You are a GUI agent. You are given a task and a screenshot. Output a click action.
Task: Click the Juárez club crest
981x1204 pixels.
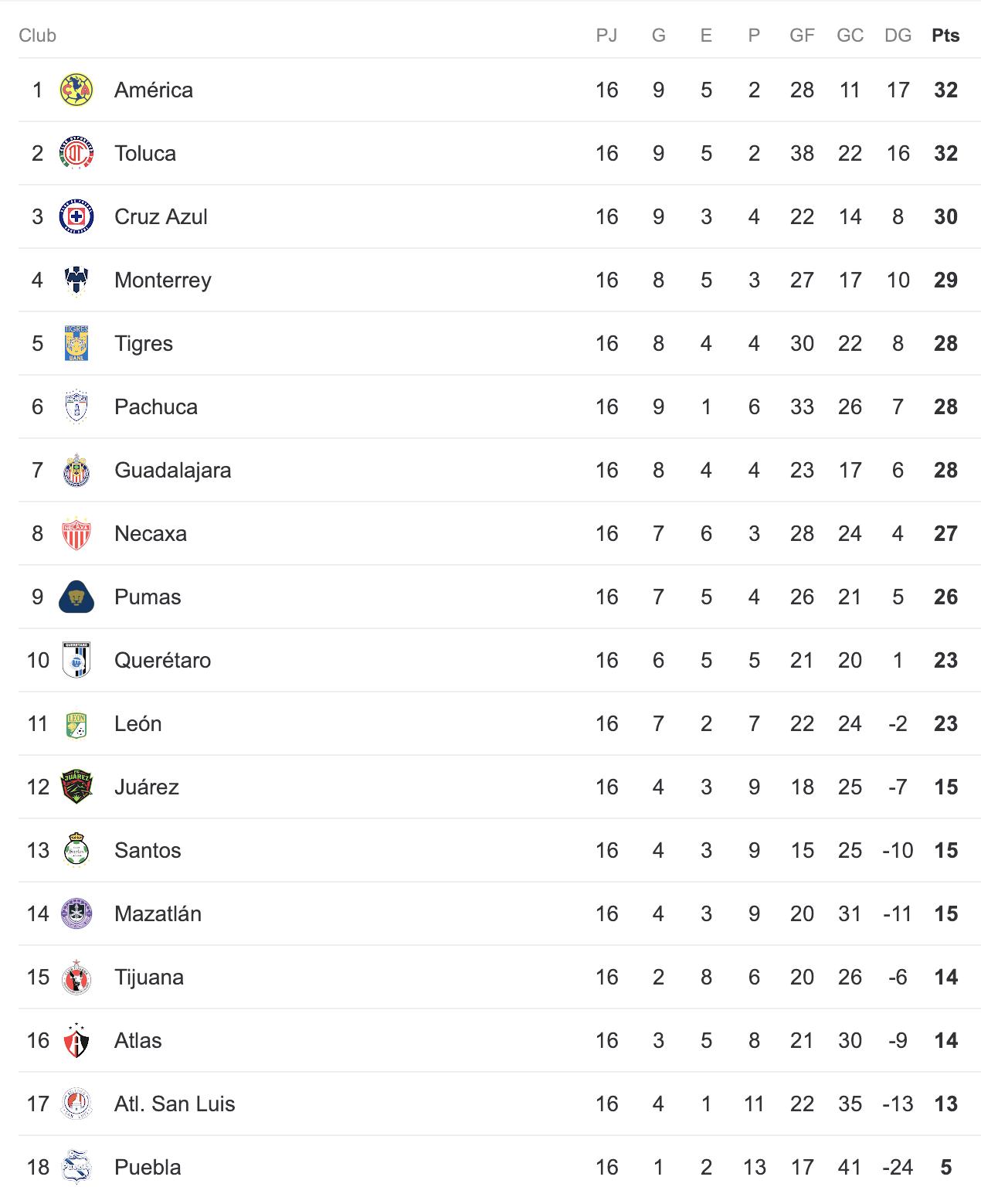click(x=76, y=787)
